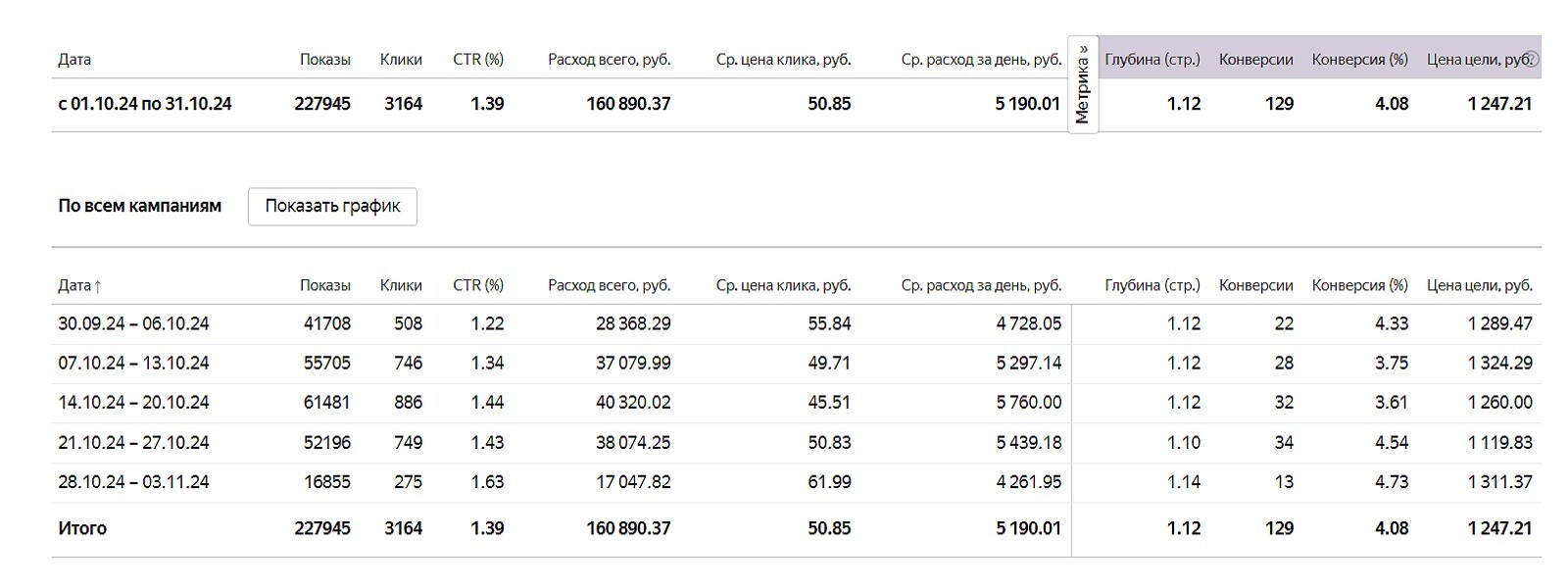Sort weekly table by Ср. расход за день header
The height and width of the screenshot is (588, 1568).
point(981,285)
